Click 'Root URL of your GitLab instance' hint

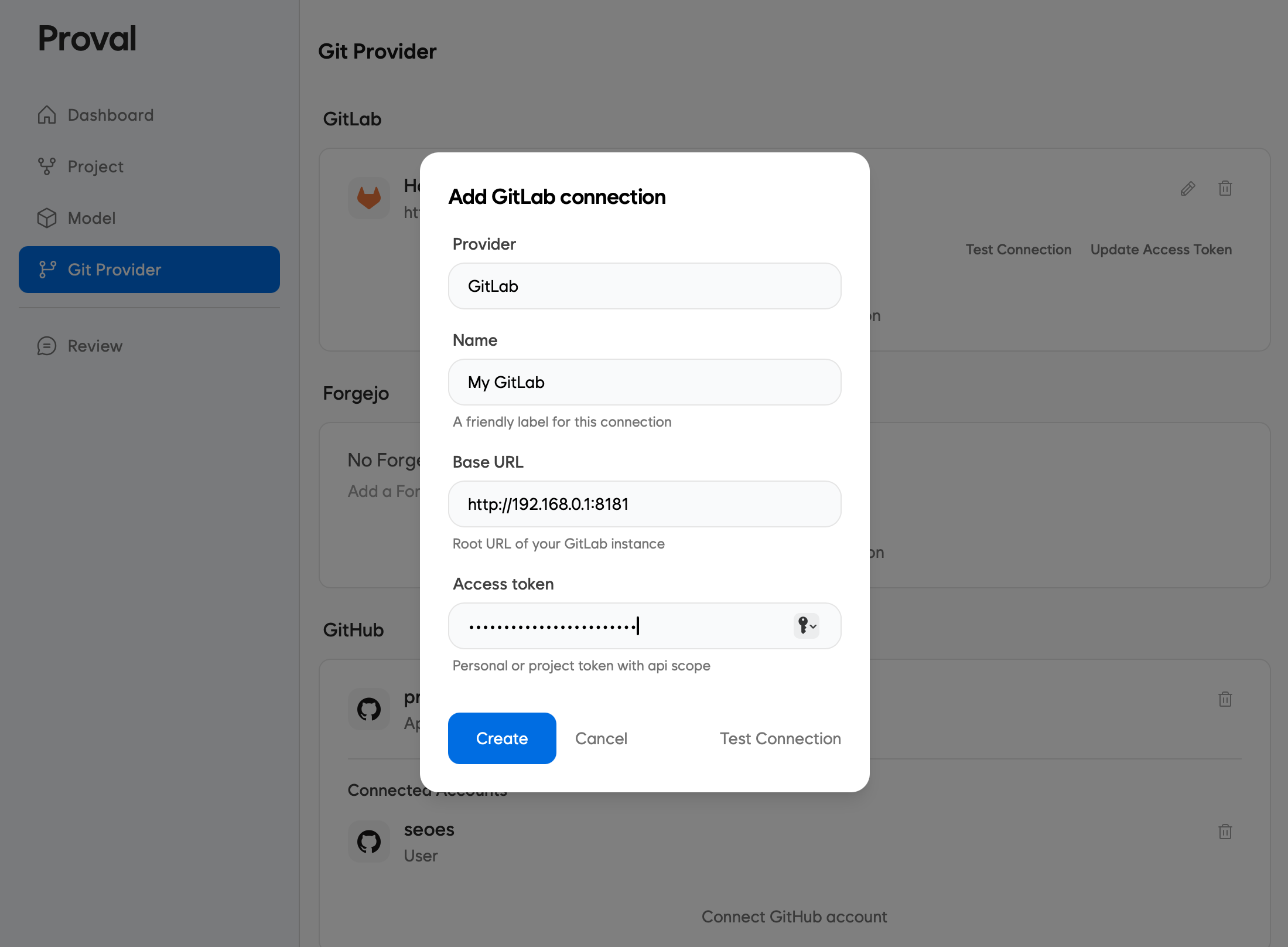pos(559,544)
